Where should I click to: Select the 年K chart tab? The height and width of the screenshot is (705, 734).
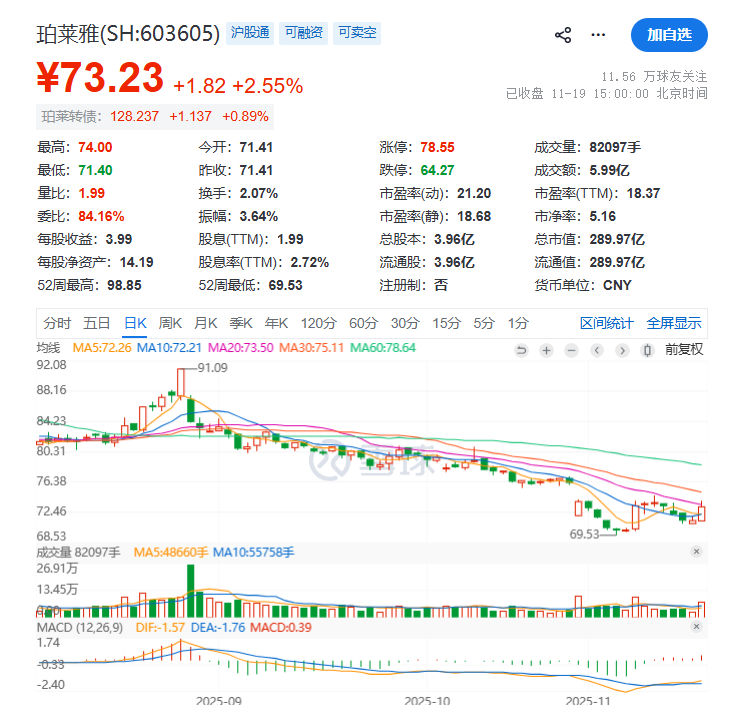276,323
